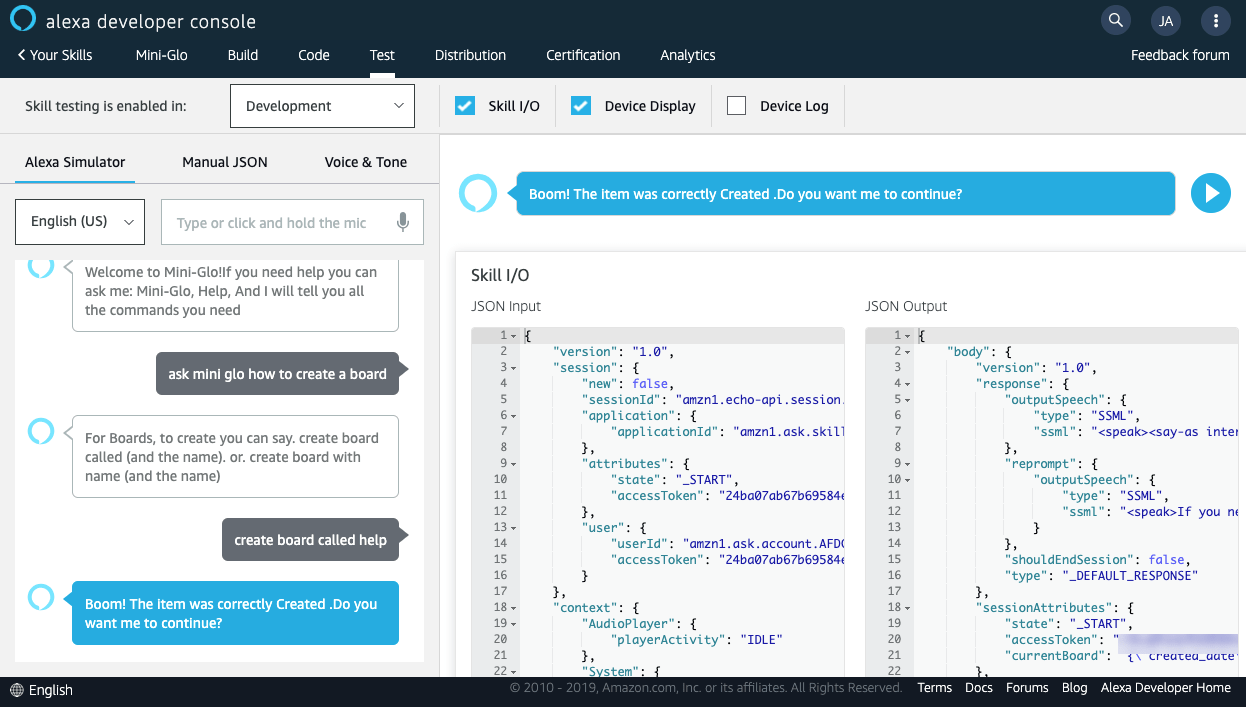The image size is (1246, 707).
Task: Open the Mini-Glo skill tab
Action: click(162, 55)
